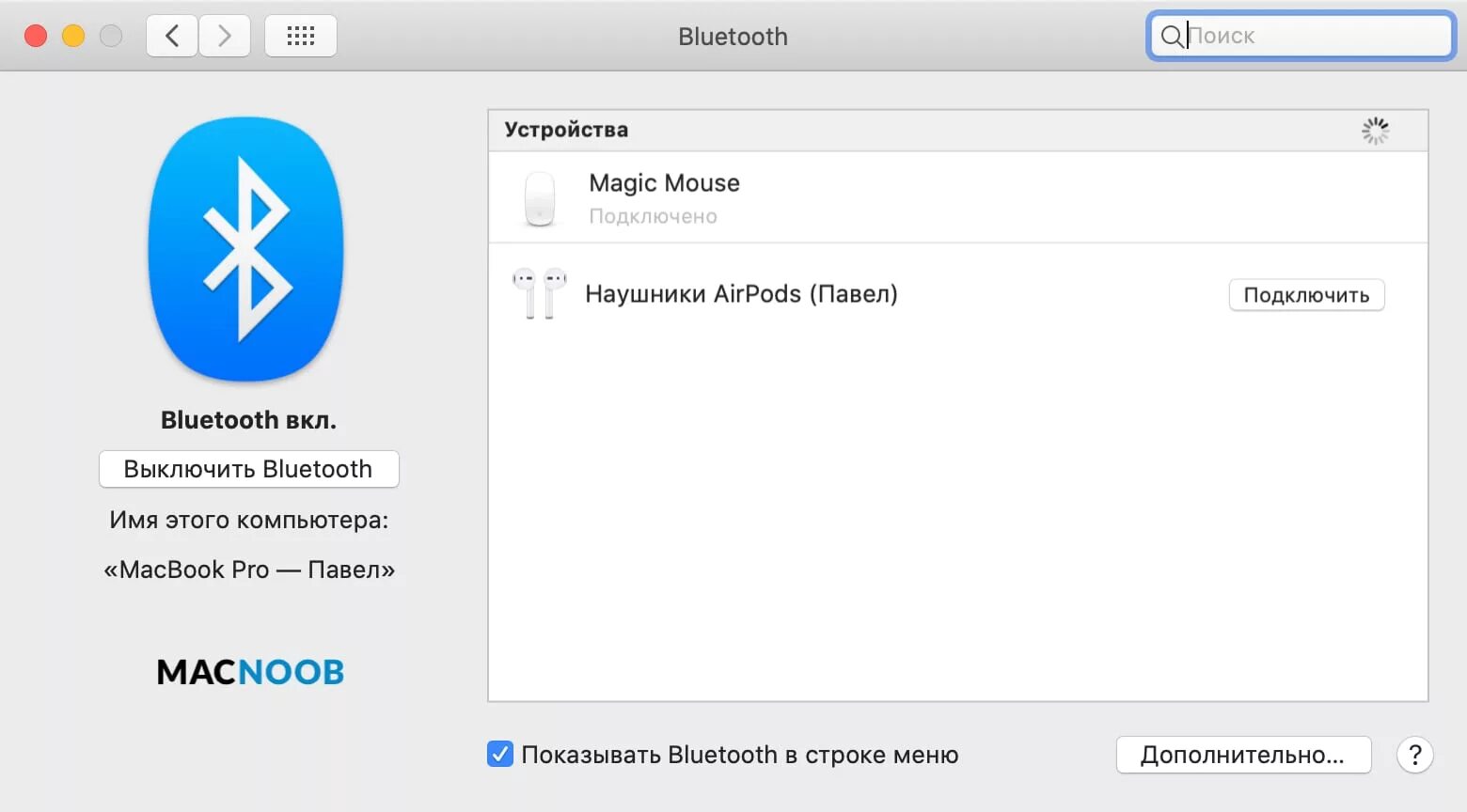Screen dimensions: 1467x812
Task: Click the spinning activity indicator in devices header
Action: [1376, 131]
